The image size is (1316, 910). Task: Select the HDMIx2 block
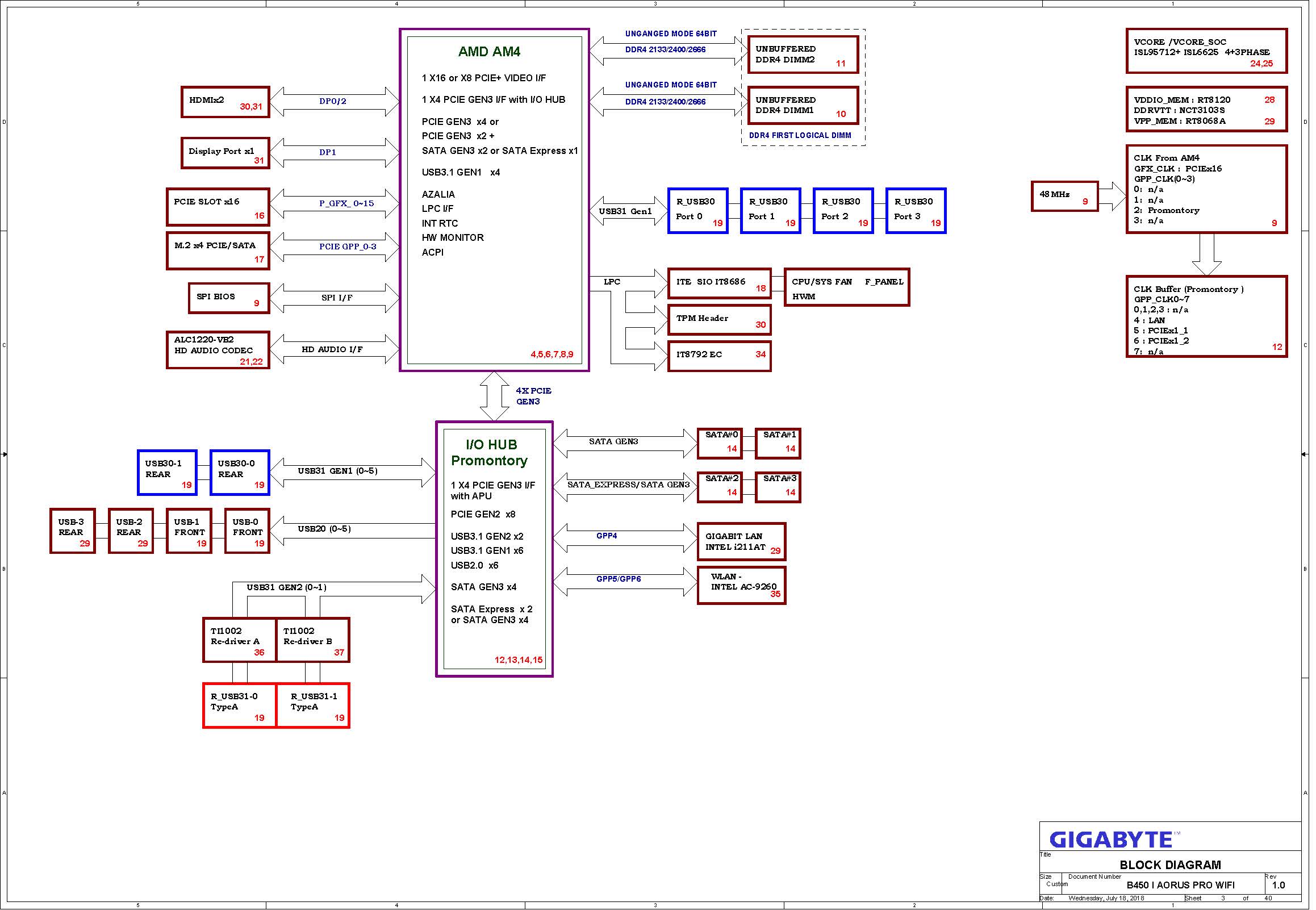pyautogui.click(x=226, y=103)
